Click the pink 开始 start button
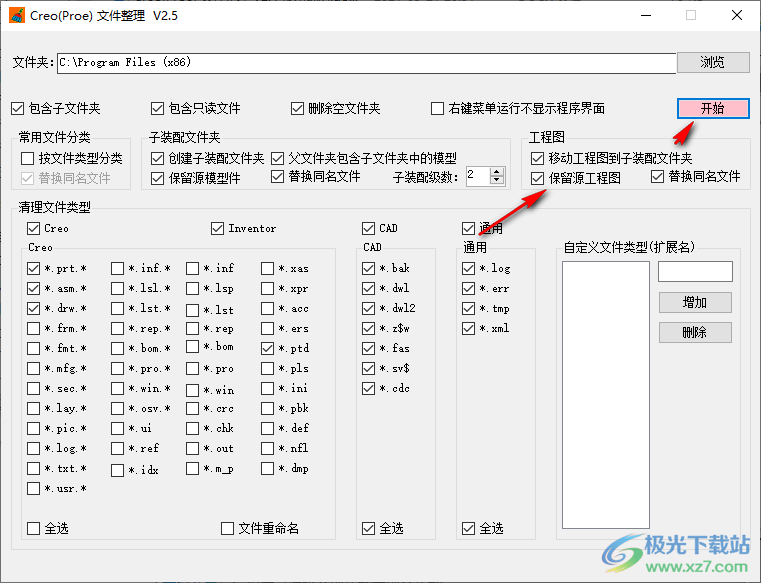This screenshot has height=583, width=761. click(713, 108)
